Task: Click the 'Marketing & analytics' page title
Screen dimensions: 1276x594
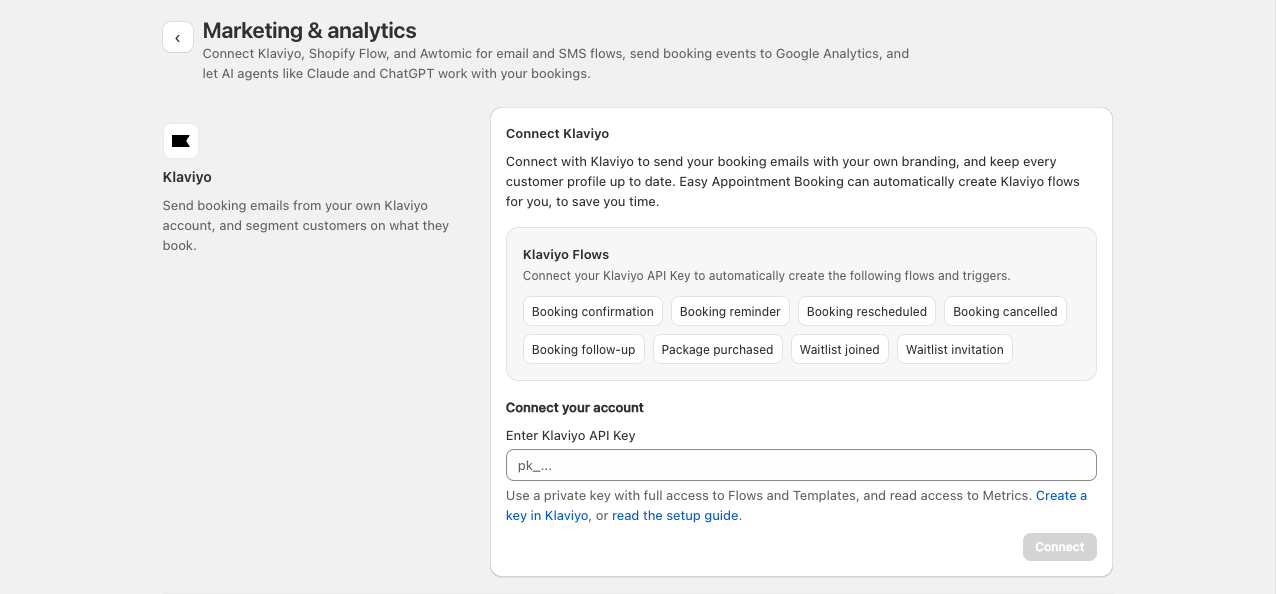Action: coord(310,31)
